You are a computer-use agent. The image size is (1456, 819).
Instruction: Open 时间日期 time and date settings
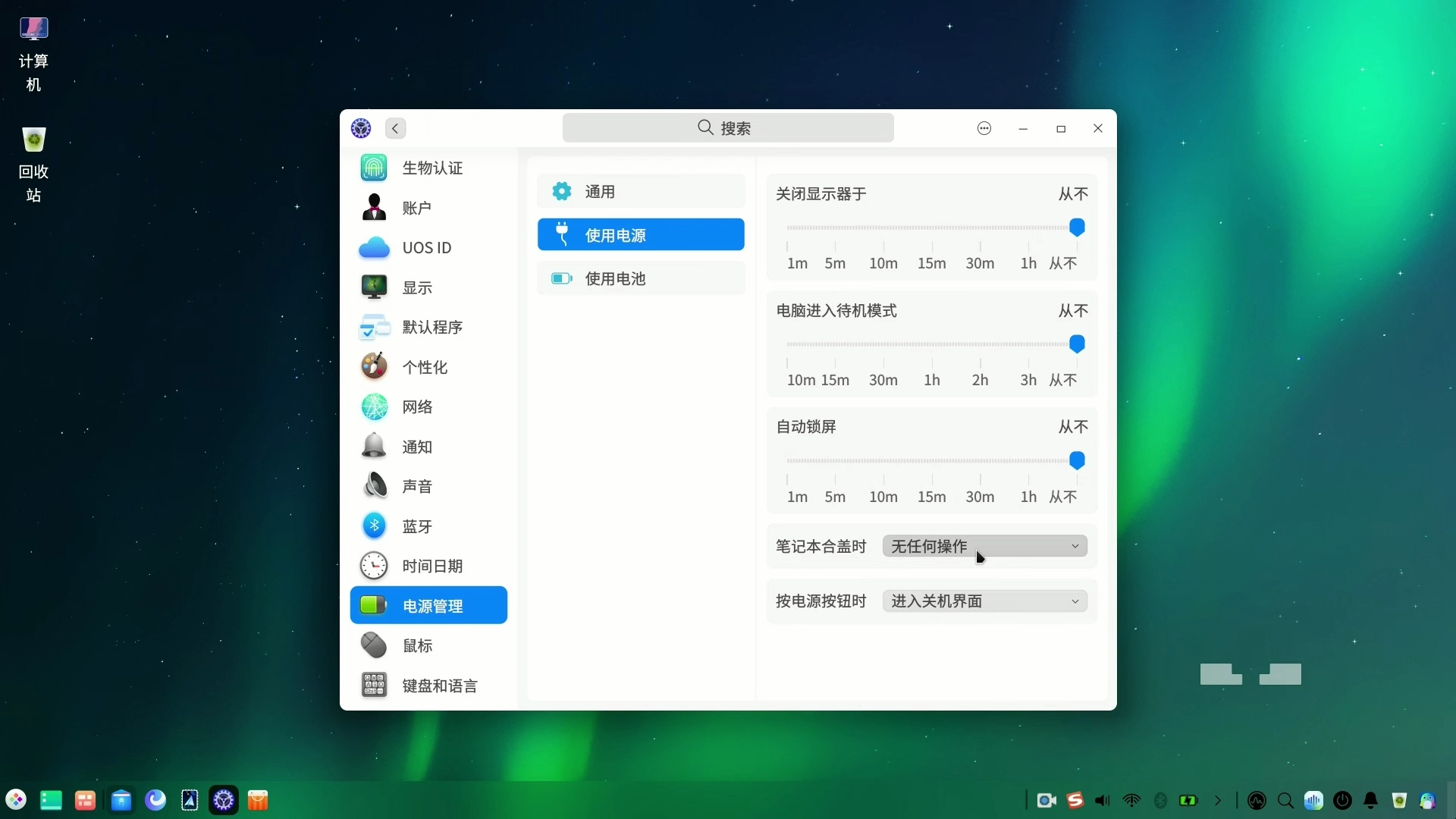428,566
